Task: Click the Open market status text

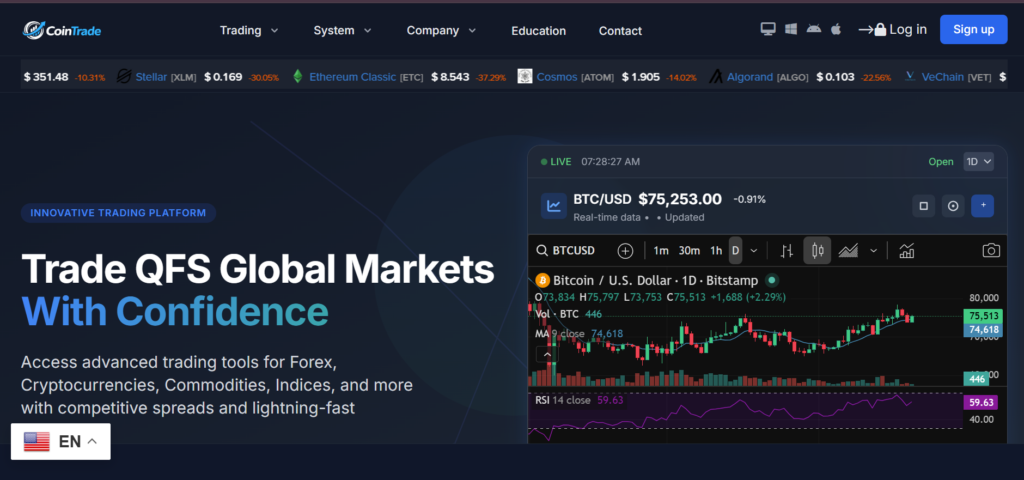Action: (941, 162)
